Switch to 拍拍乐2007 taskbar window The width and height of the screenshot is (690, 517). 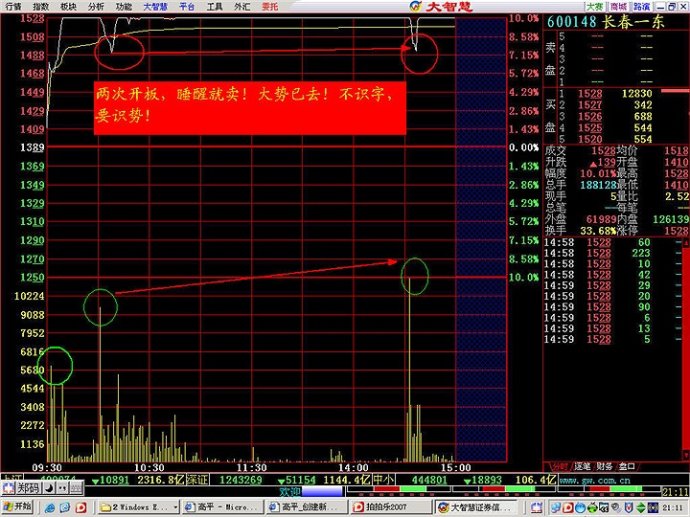390,507
